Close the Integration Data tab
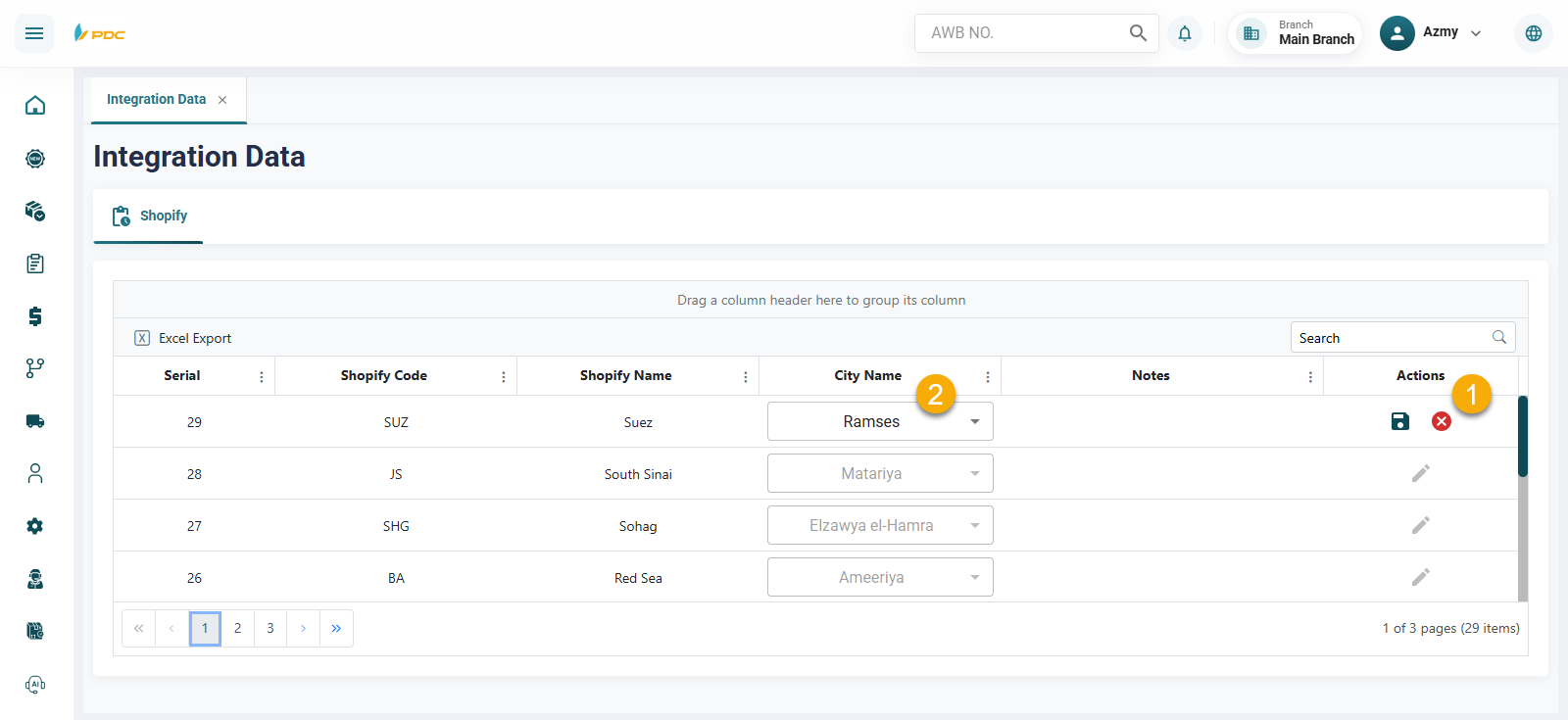 pos(222,100)
